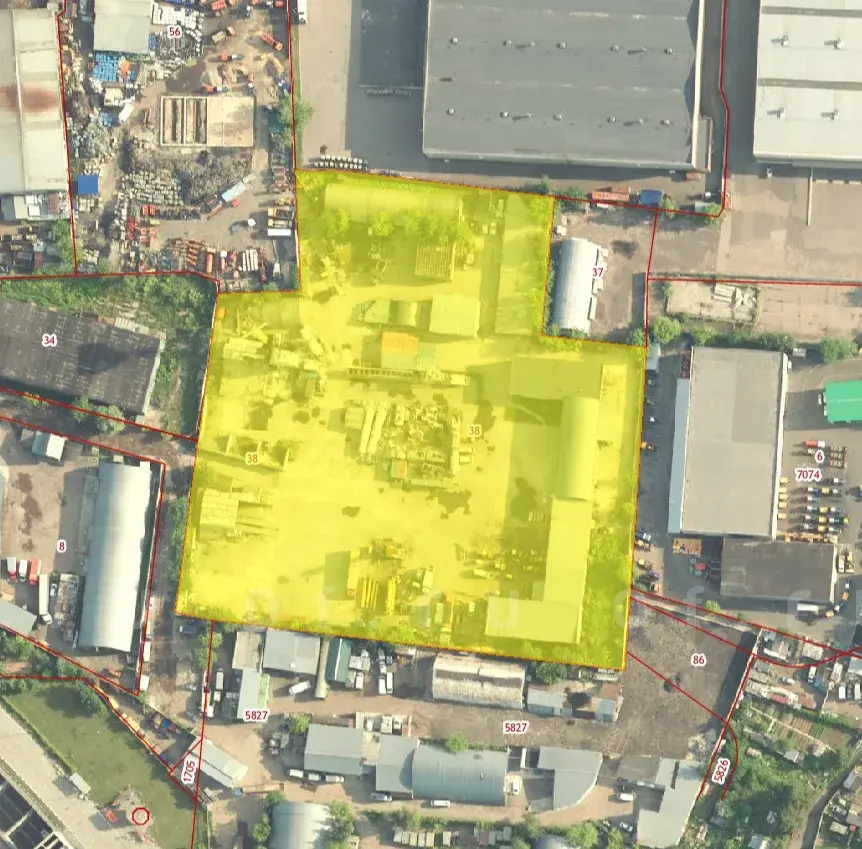
Task: Click parcel label 7074
Action: (808, 474)
